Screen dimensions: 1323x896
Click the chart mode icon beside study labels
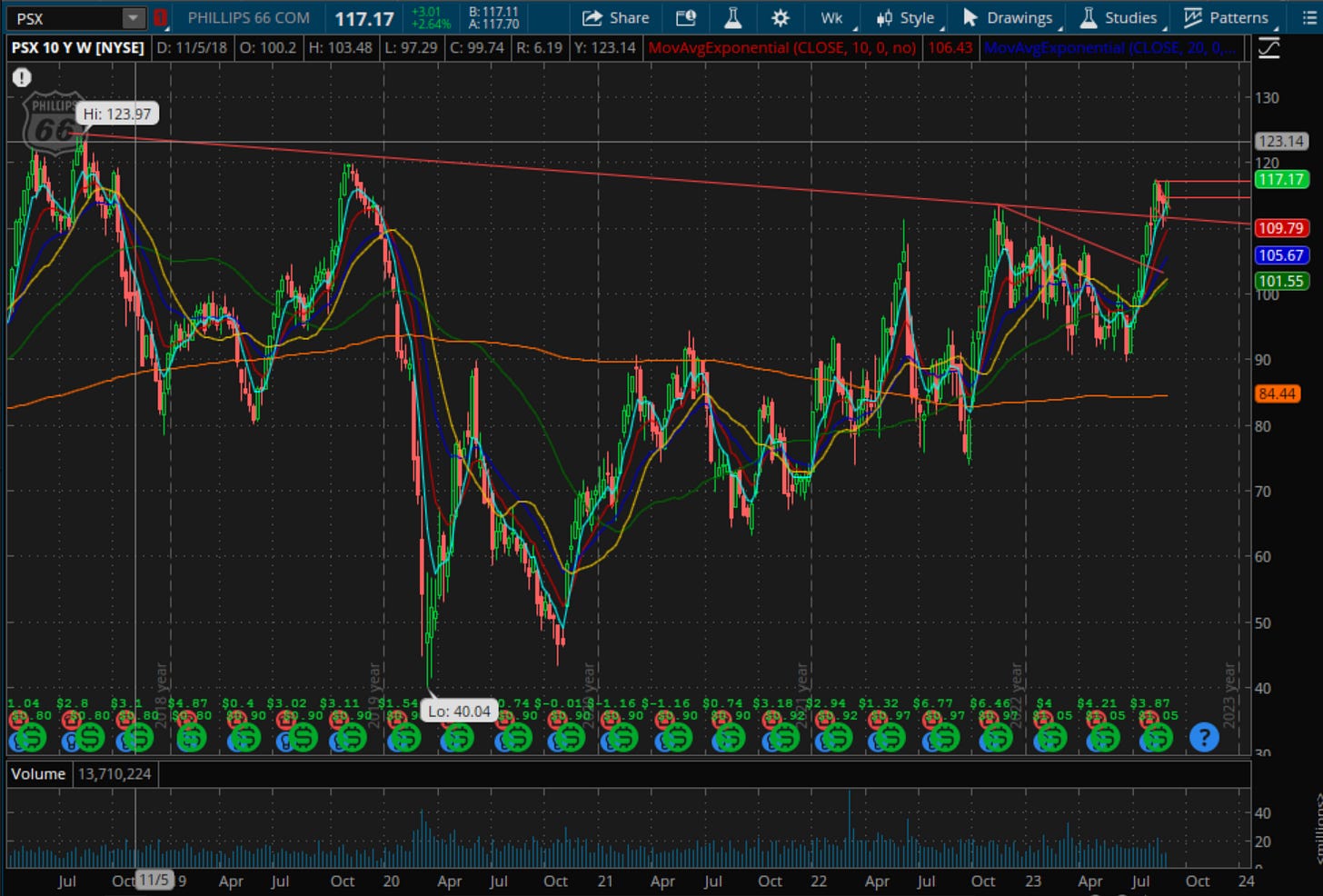1268,48
